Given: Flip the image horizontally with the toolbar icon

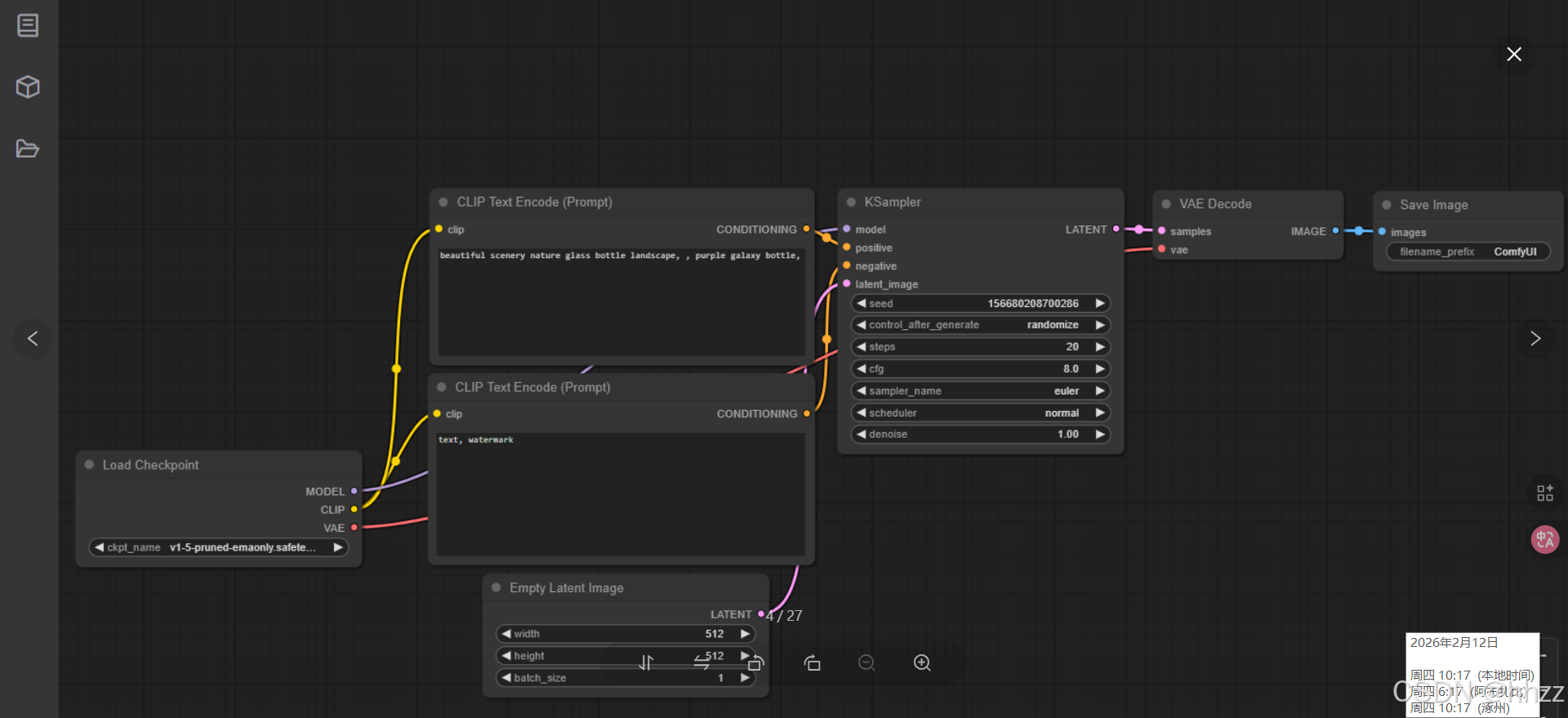Looking at the screenshot, I should (702, 662).
